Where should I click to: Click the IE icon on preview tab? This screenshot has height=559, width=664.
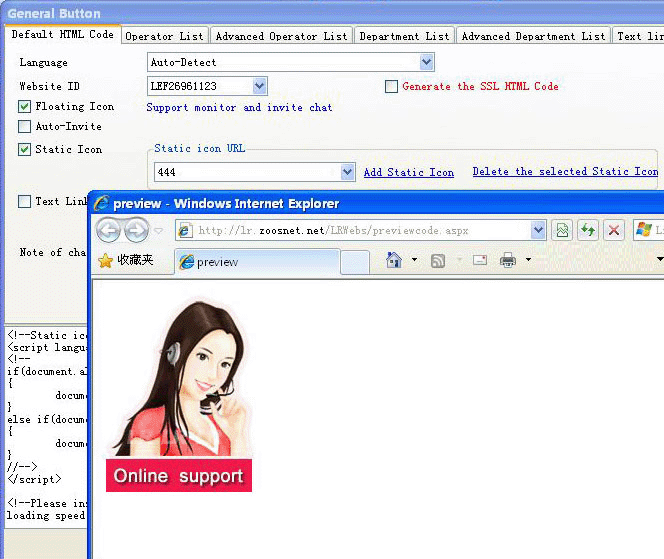click(186, 262)
